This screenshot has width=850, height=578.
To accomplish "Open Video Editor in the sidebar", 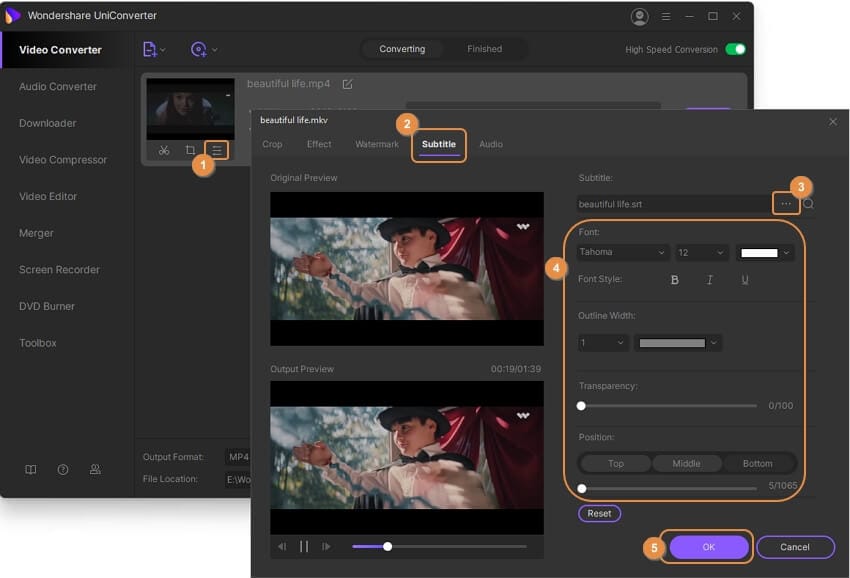I will coord(48,196).
